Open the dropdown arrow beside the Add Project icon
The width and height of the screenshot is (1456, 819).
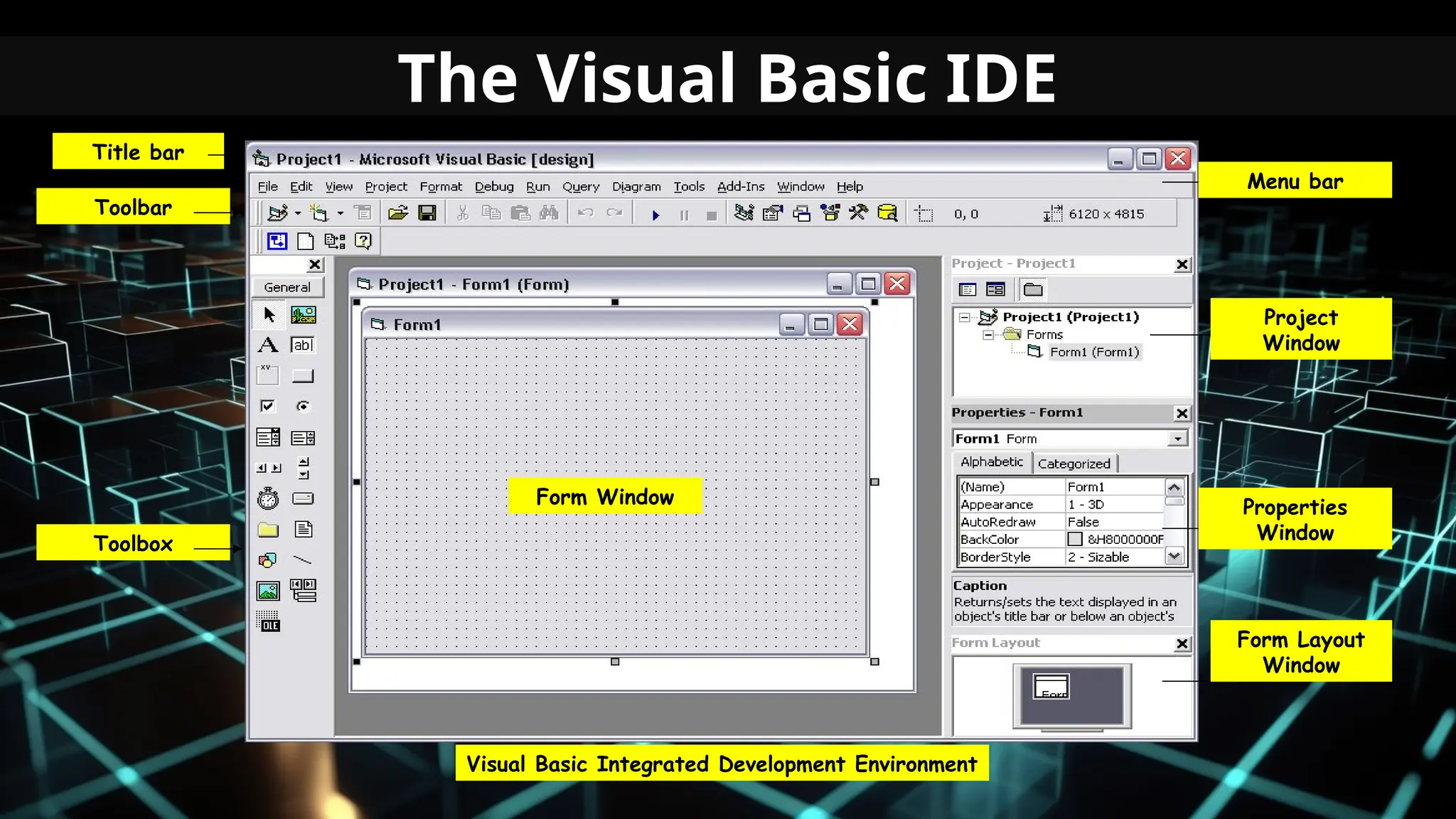pos(298,213)
